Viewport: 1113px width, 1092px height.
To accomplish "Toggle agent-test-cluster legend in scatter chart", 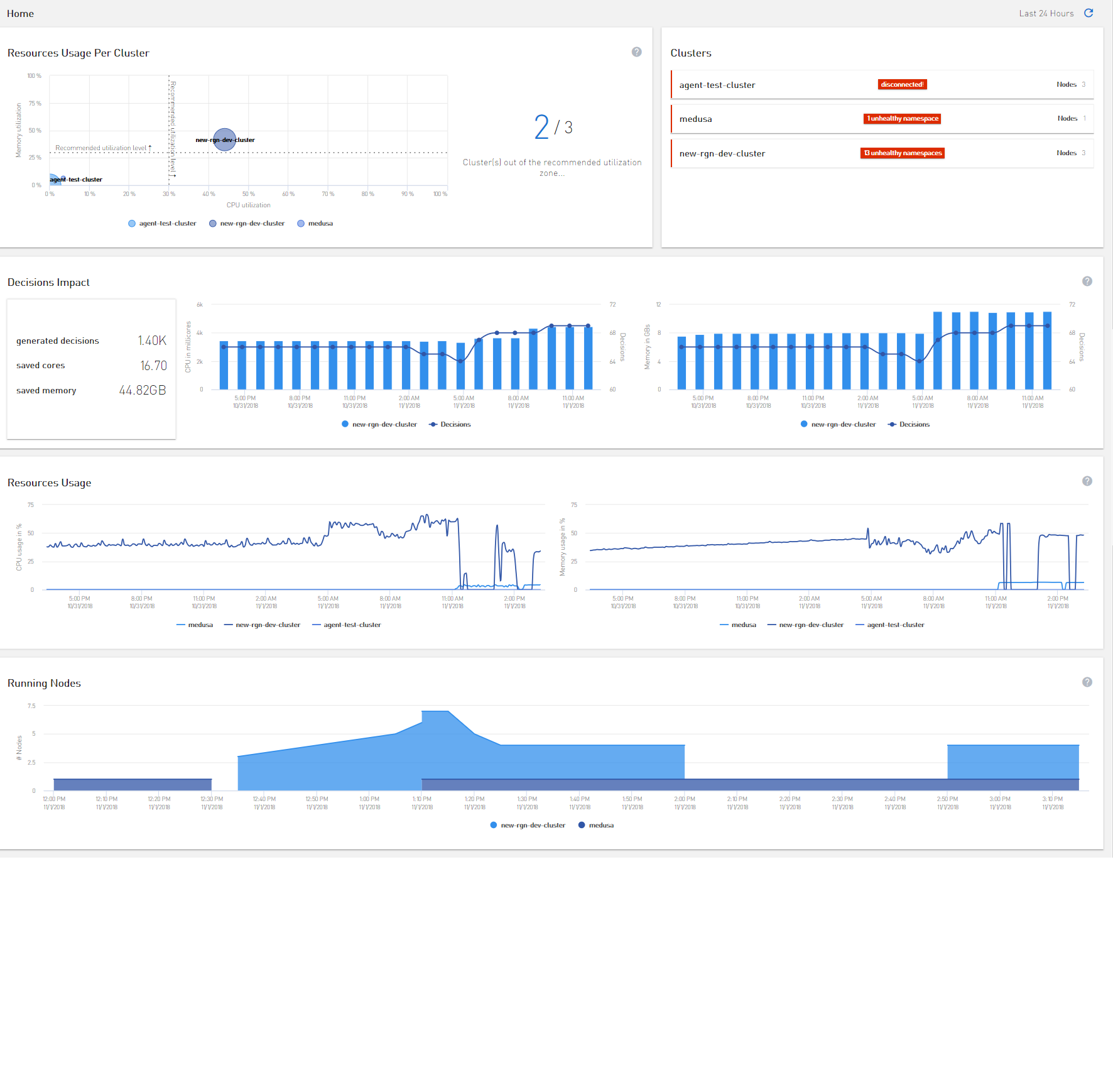I will click(x=162, y=224).
